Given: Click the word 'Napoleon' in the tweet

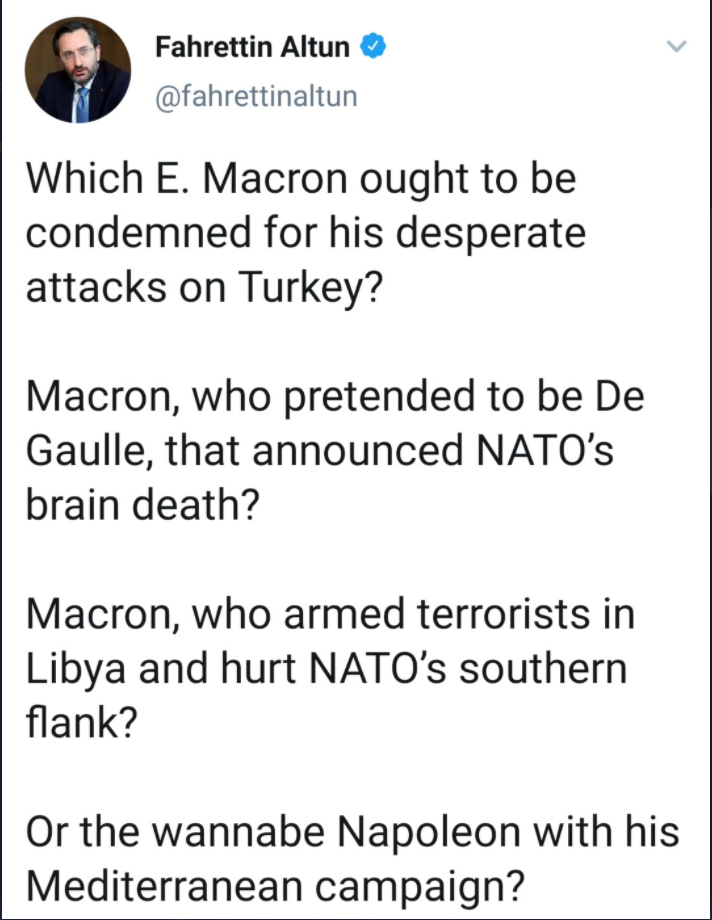Looking at the screenshot, I should (428, 834).
